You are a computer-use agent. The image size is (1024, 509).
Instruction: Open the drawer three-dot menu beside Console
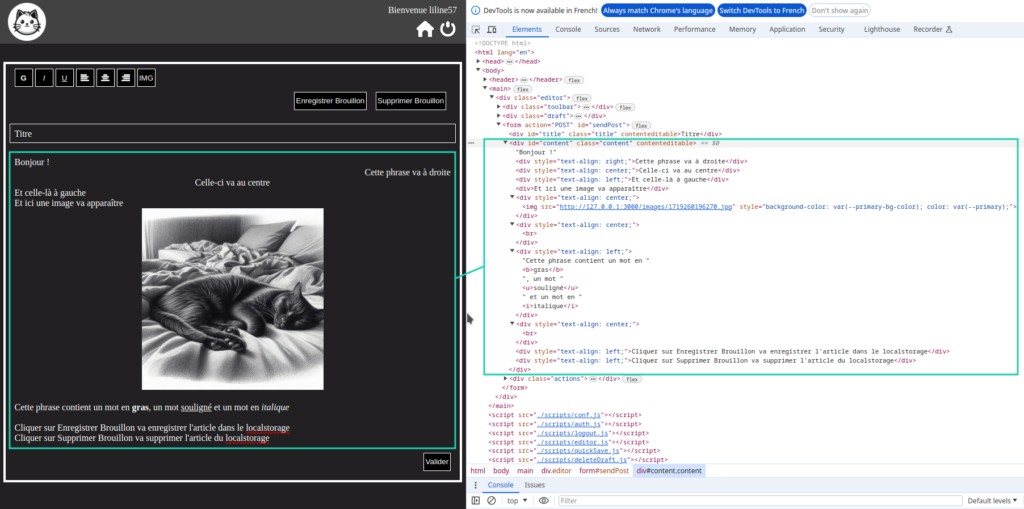click(x=475, y=485)
